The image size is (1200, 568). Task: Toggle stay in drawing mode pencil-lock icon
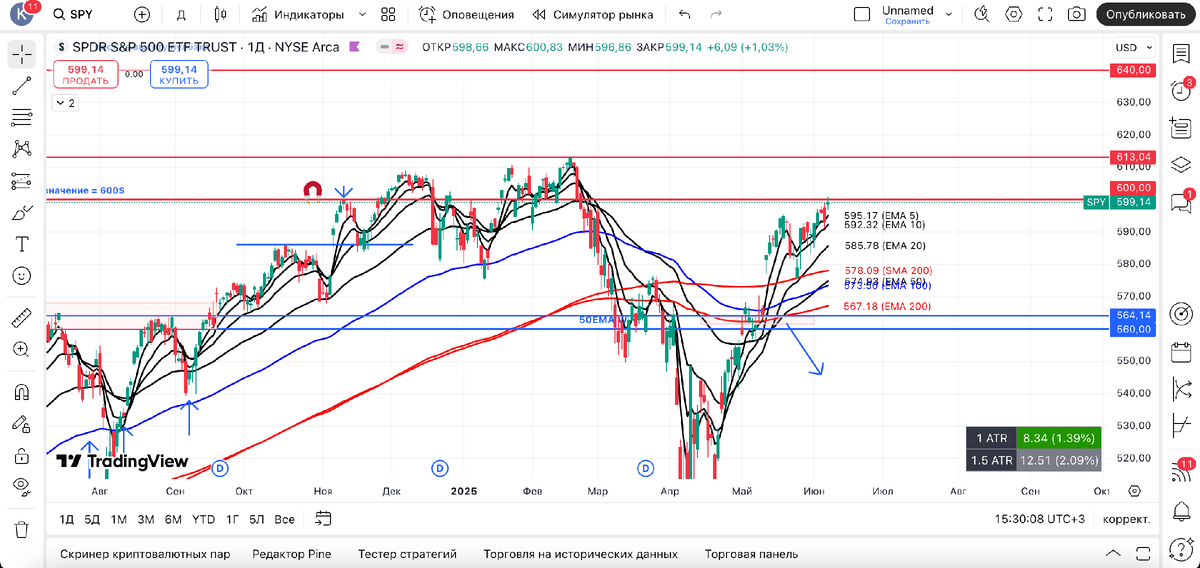(21, 424)
